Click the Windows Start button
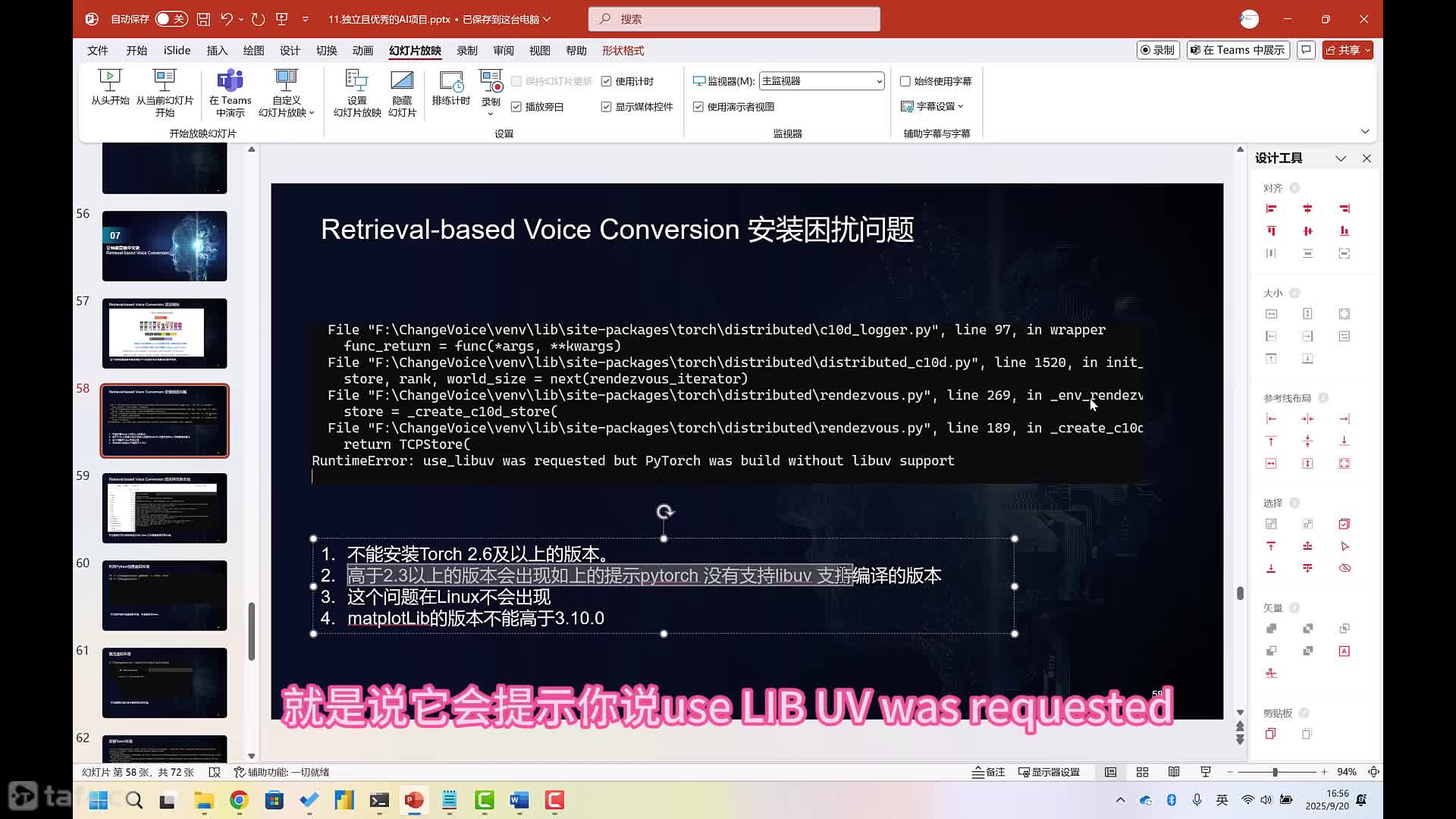This screenshot has height=819, width=1456. [x=98, y=800]
